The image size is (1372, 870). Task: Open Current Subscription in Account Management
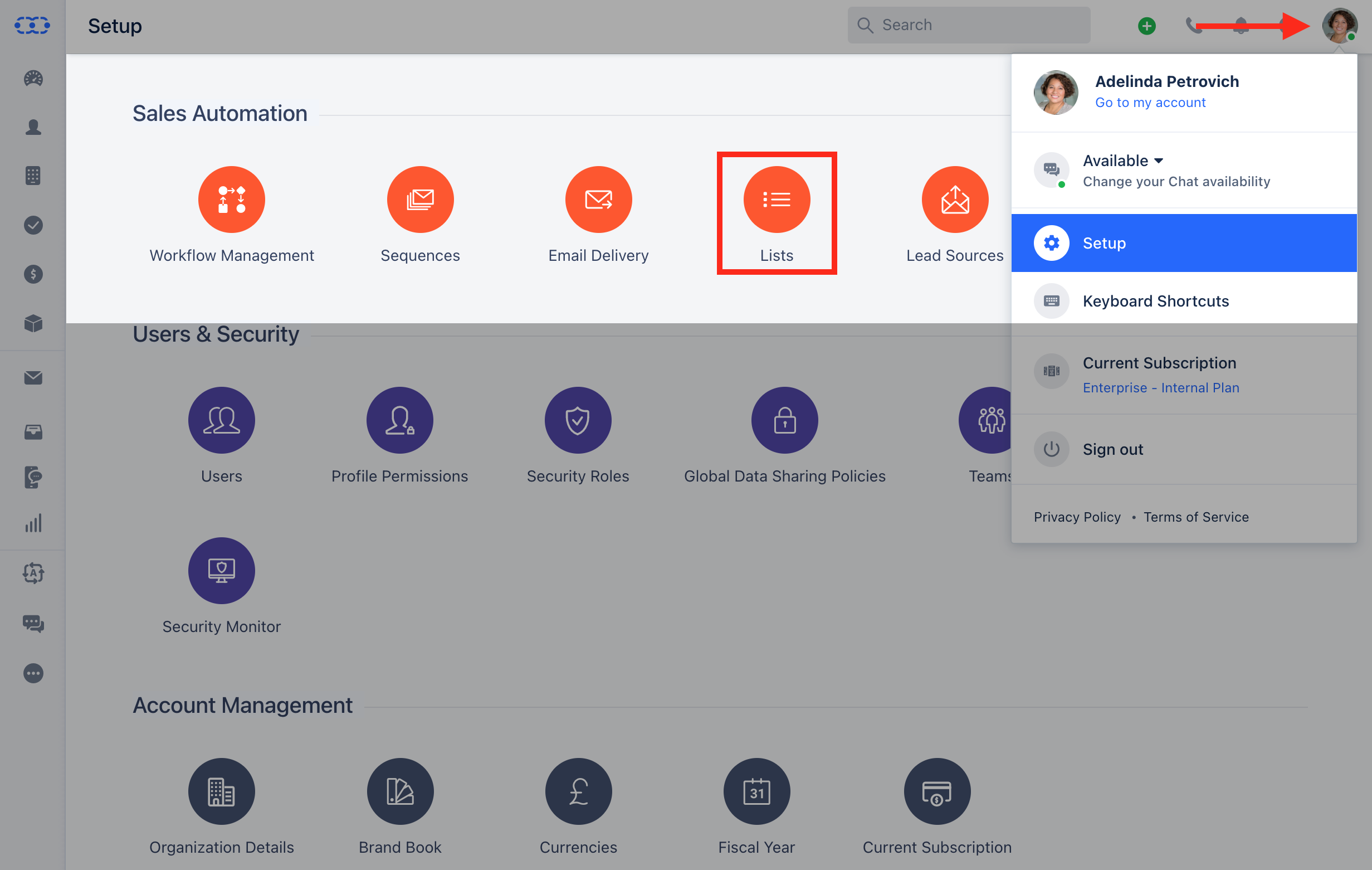[938, 791]
